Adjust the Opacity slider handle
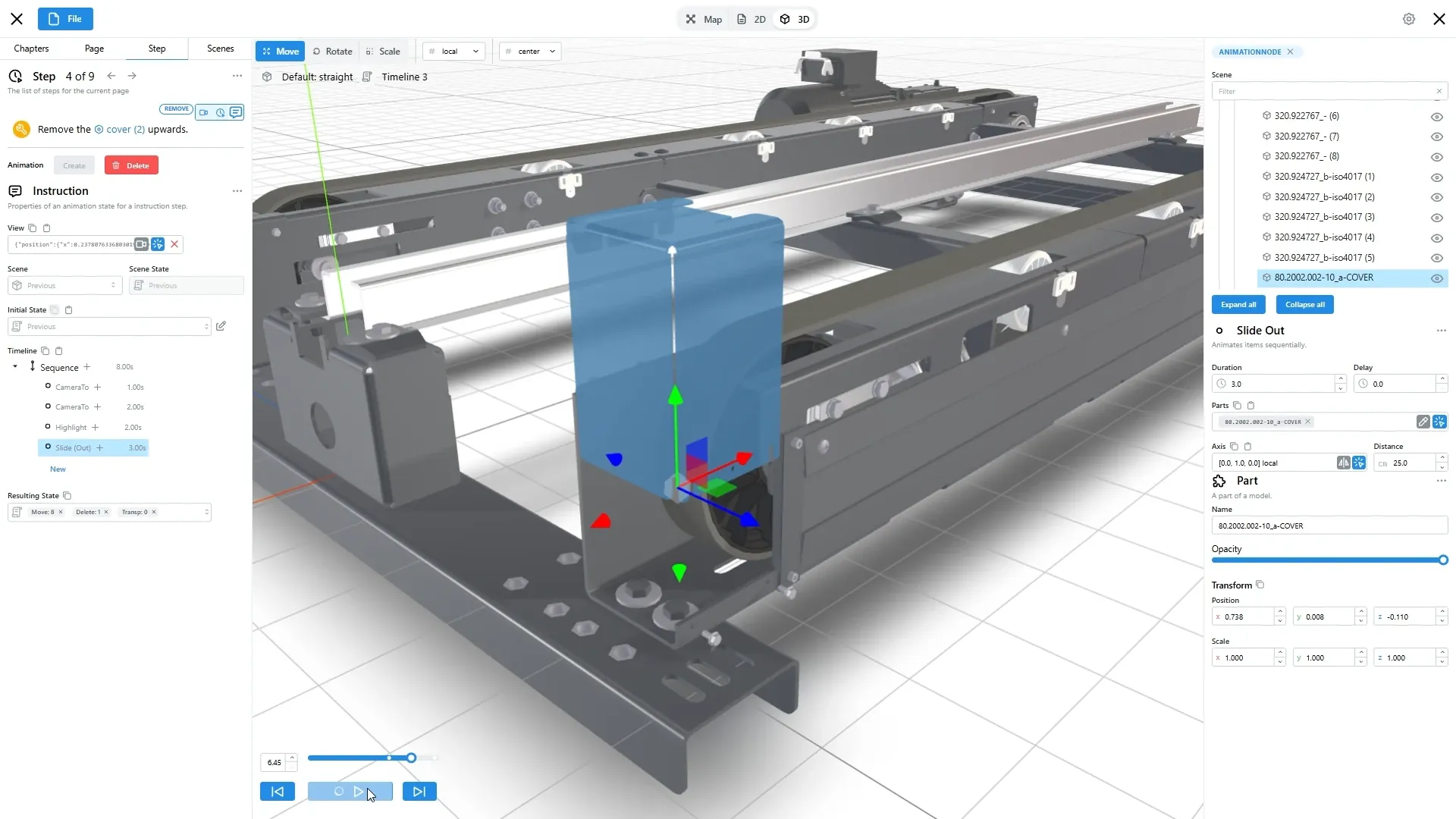This screenshot has height=819, width=1456. 1443,560
